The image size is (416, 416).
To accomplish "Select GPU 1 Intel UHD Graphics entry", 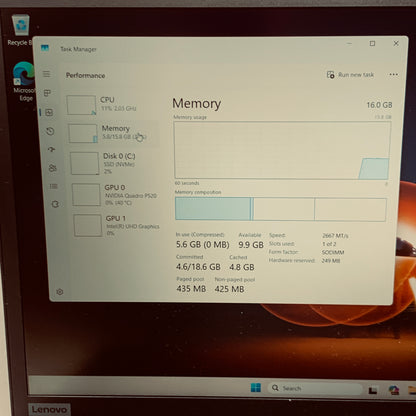I will 117,225.
